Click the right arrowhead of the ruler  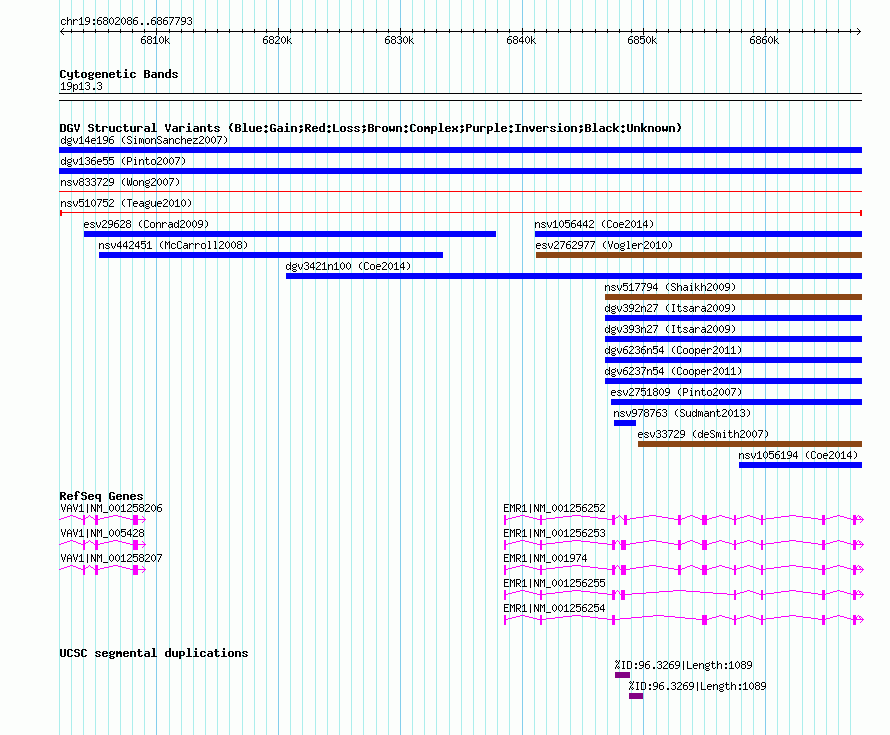(x=859, y=31)
